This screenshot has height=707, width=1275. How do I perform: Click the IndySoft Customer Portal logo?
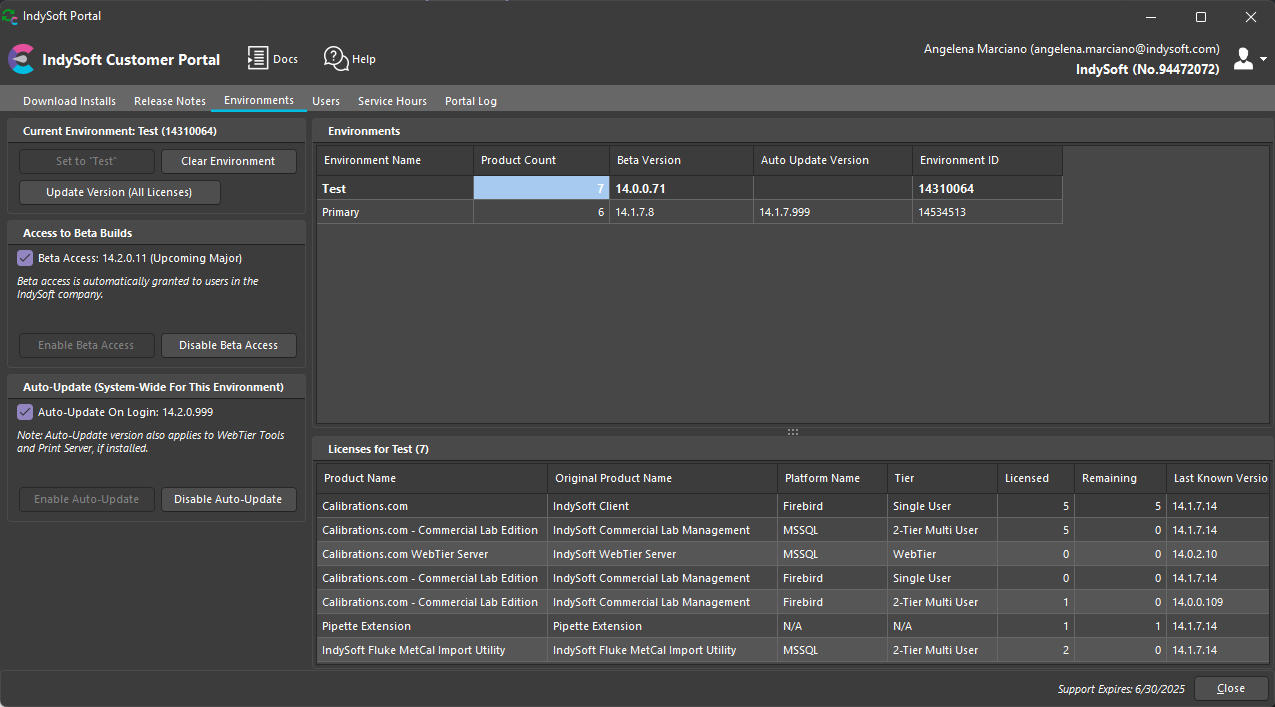(x=21, y=60)
